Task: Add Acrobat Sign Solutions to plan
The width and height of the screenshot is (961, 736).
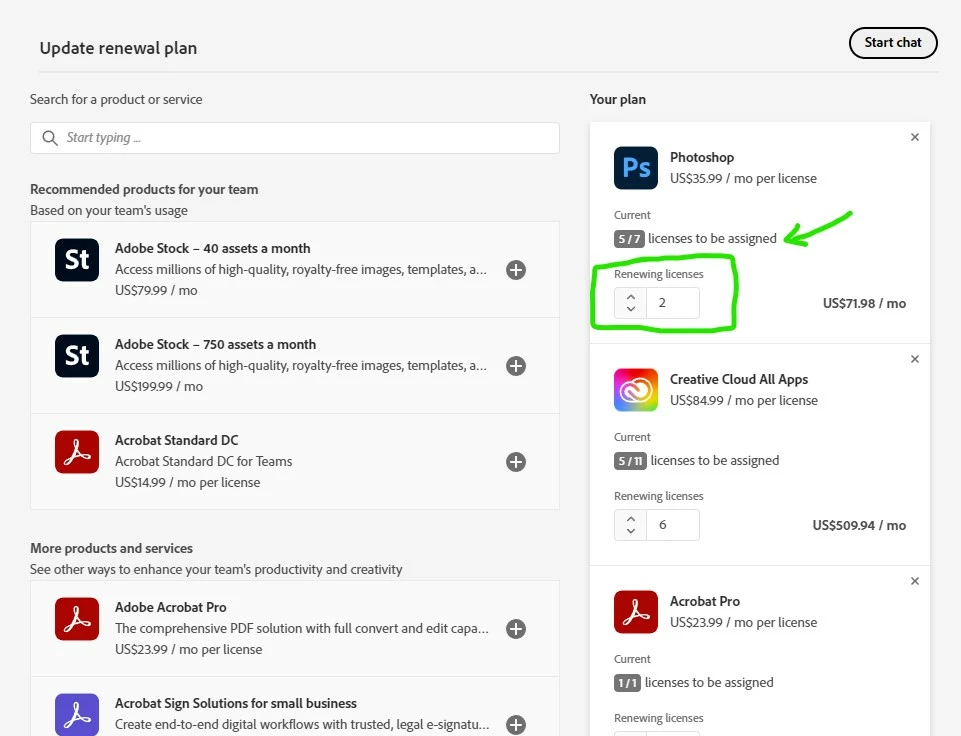Action: 515,724
